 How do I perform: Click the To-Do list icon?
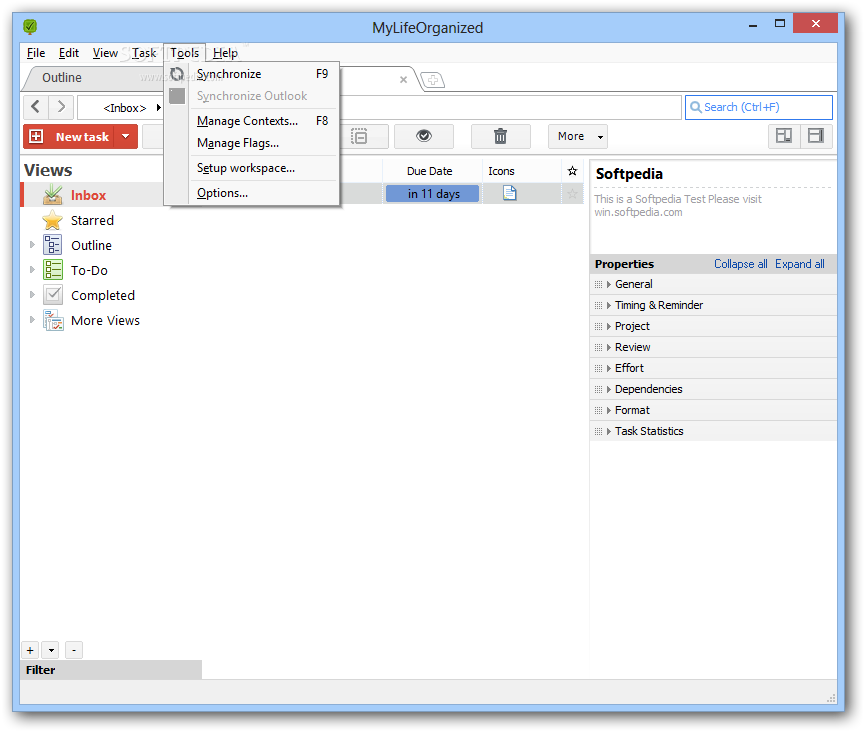pyautogui.click(x=52, y=270)
